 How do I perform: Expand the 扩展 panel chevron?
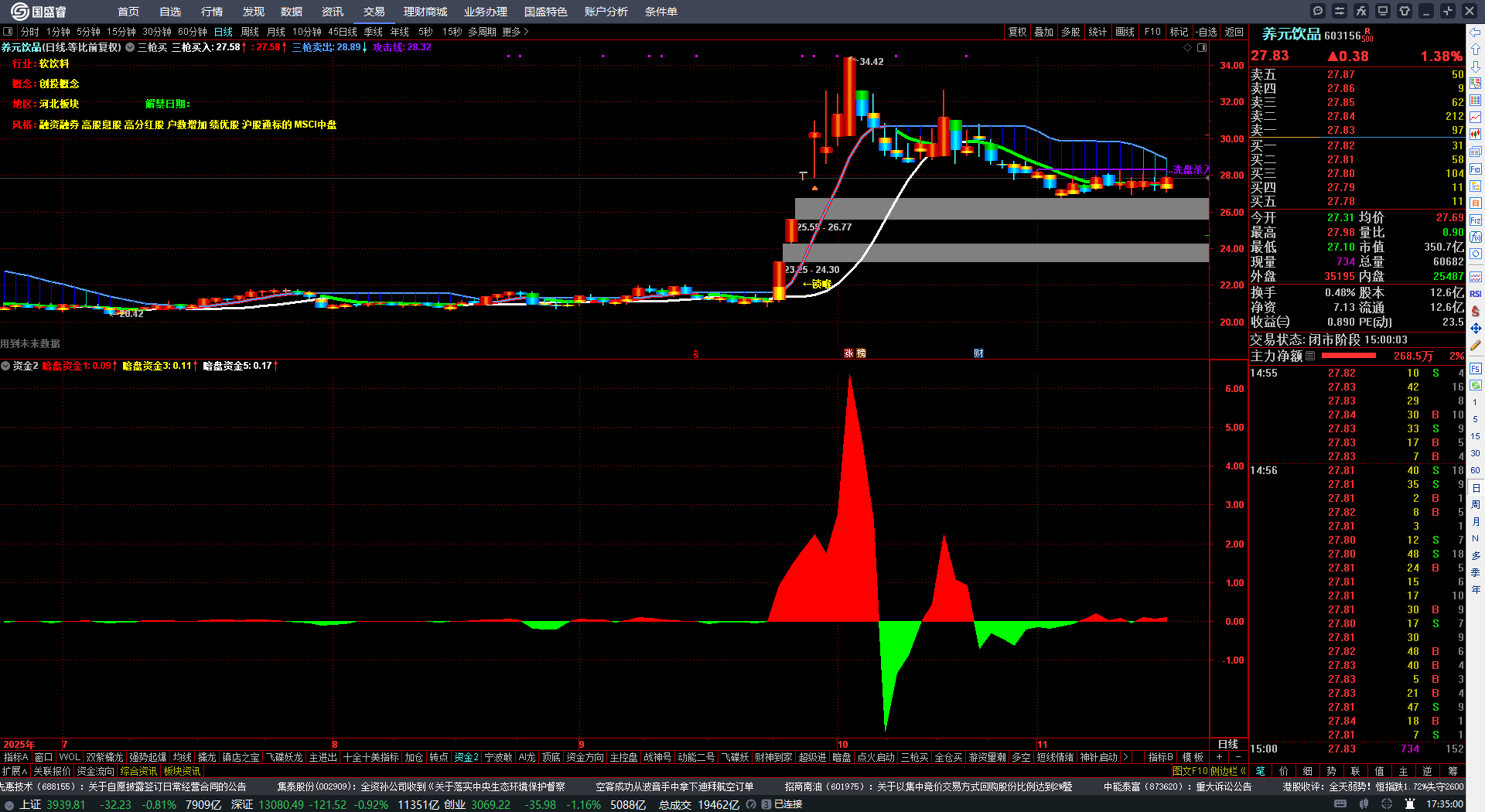tap(15, 771)
